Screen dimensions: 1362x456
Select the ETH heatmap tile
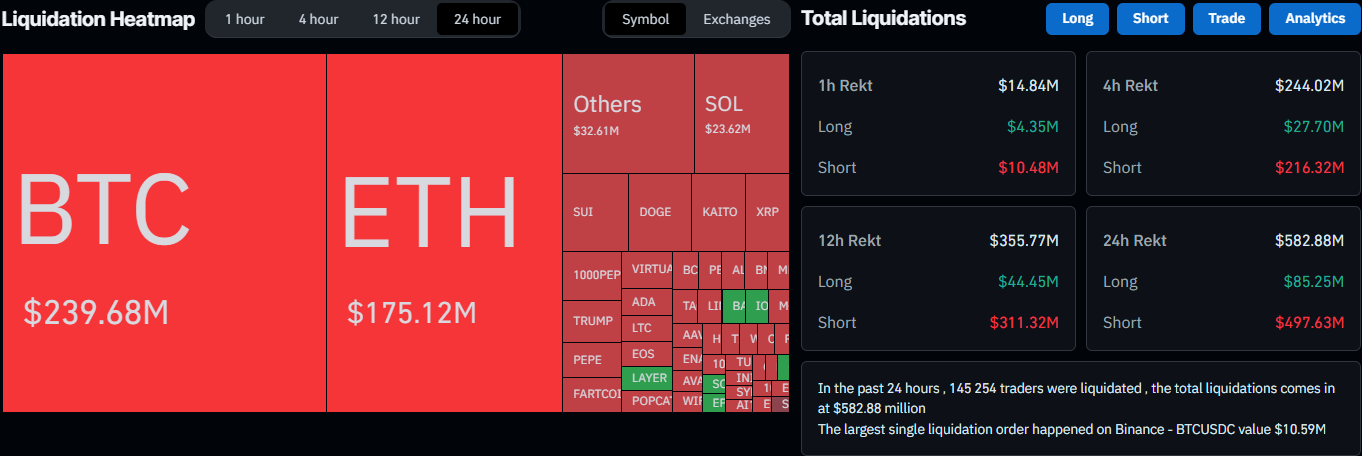[x=444, y=233]
